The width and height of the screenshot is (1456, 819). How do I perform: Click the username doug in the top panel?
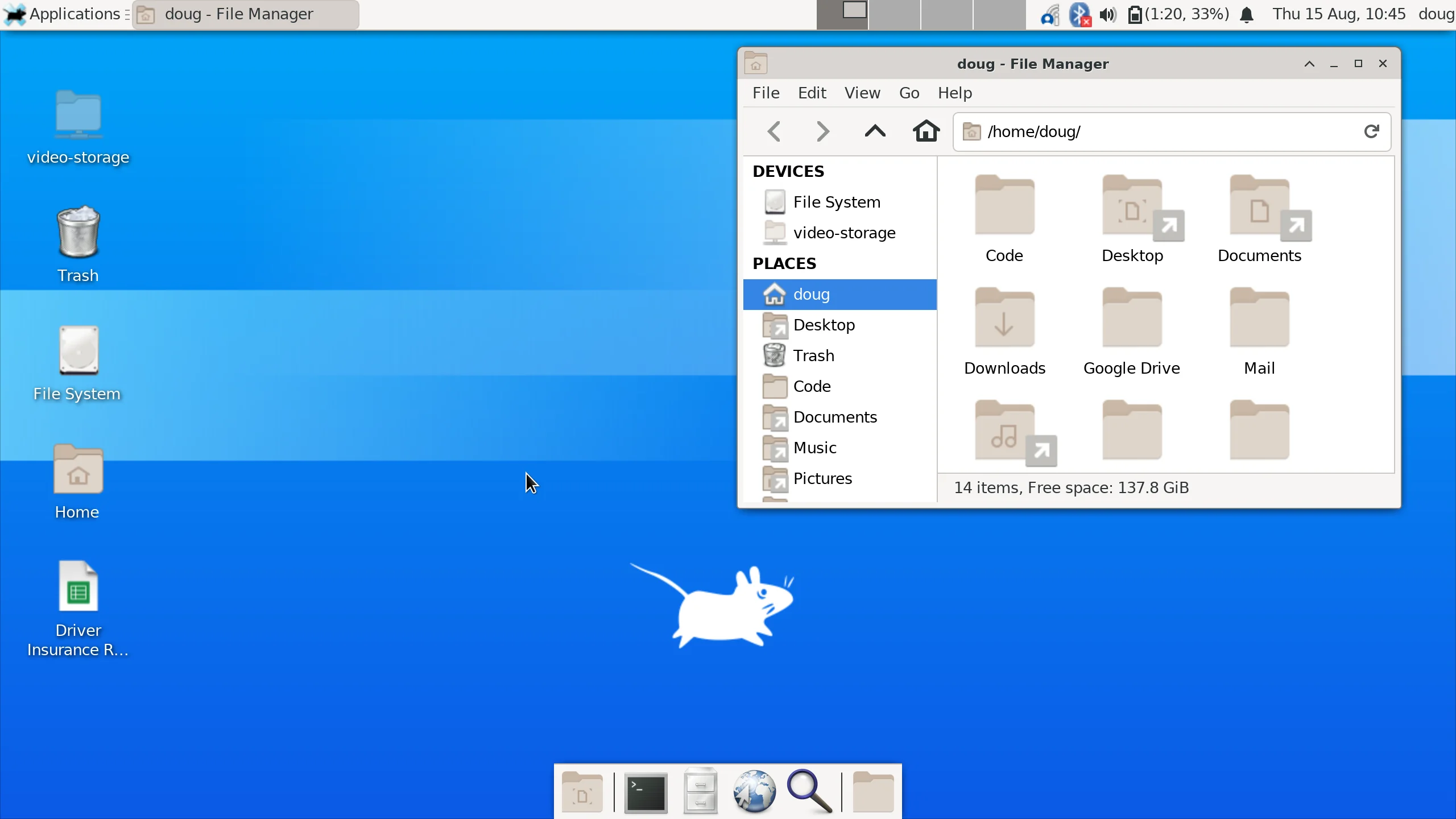(1435, 14)
